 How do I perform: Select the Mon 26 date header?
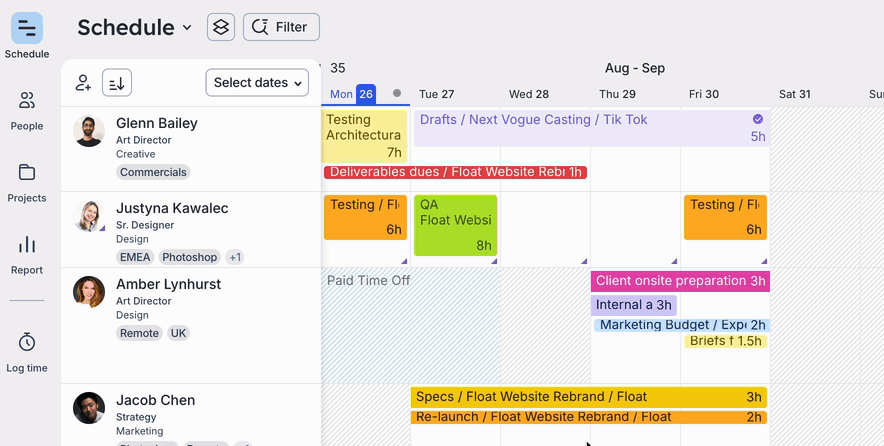(x=351, y=94)
